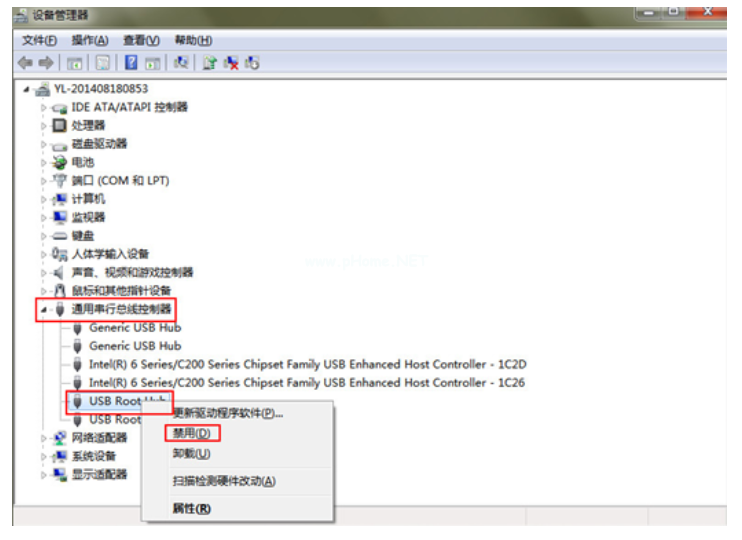This screenshot has width=742, height=540.
Task: Click the Back arrow toolbar icon
Action: (25, 63)
